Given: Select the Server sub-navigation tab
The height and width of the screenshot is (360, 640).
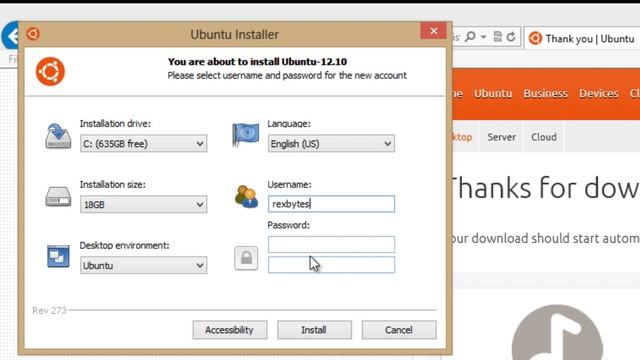Looking at the screenshot, I should click(x=502, y=137).
